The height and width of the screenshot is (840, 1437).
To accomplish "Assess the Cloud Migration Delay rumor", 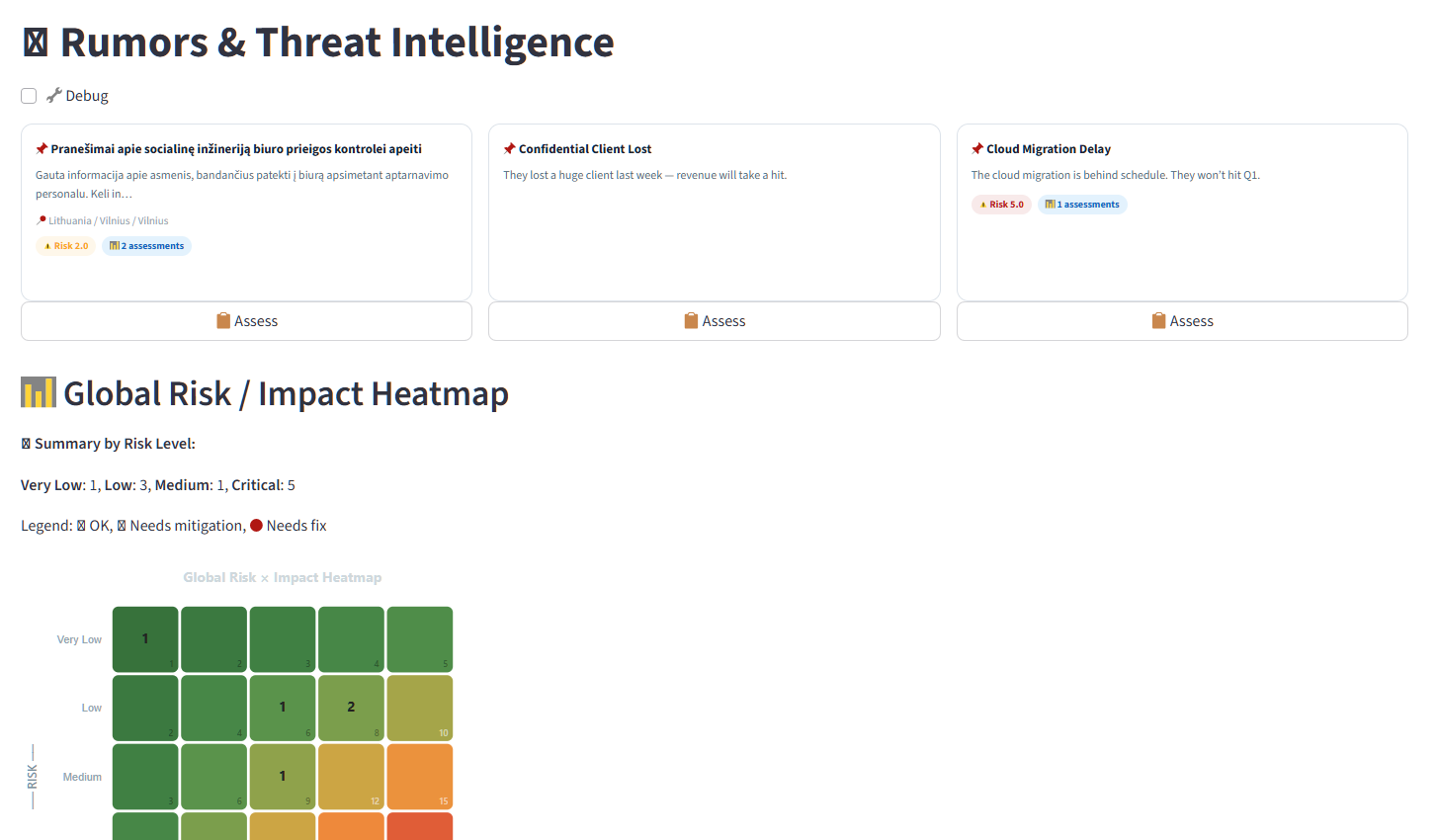I will pos(1182,321).
